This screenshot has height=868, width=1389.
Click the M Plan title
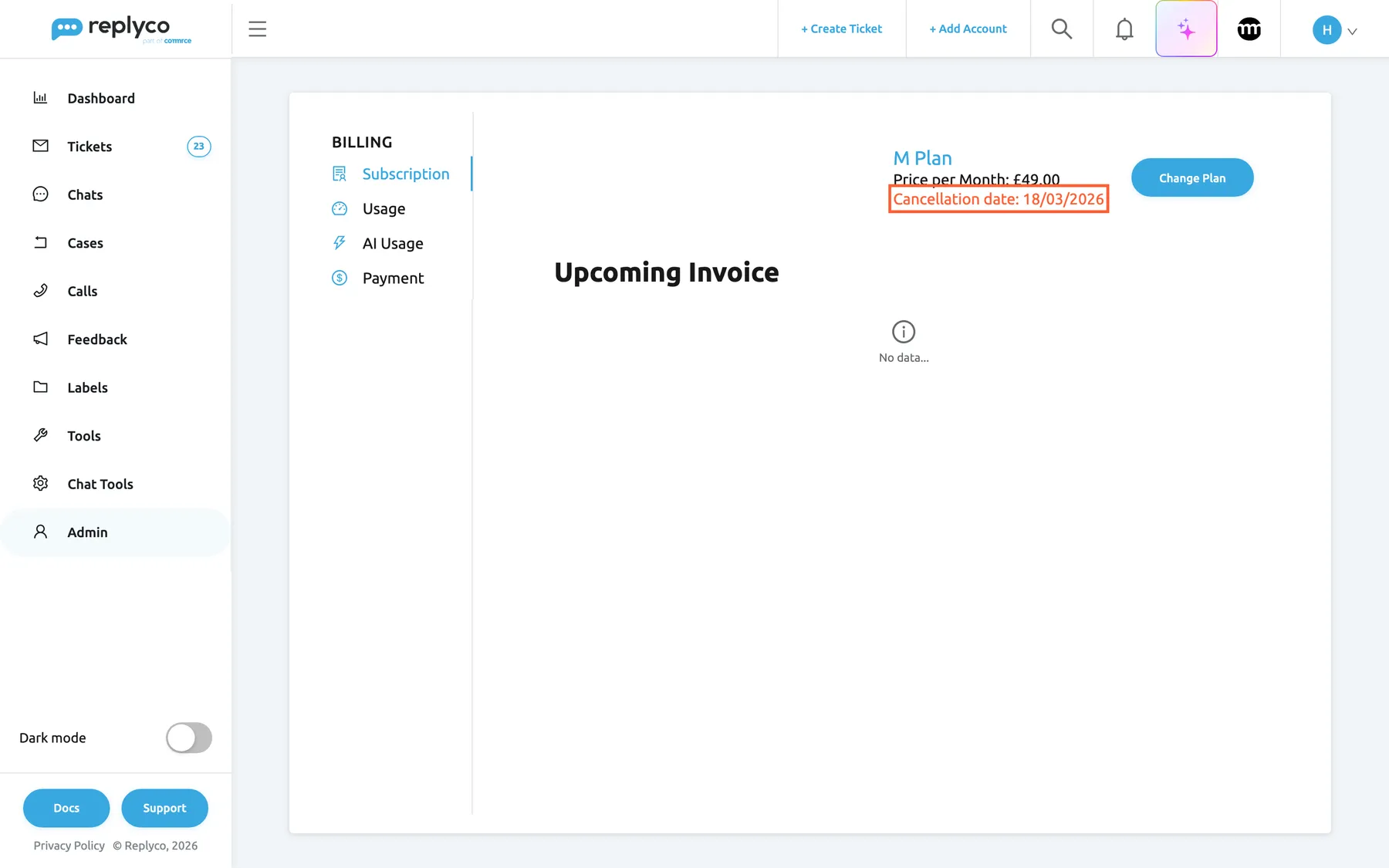[x=922, y=158]
